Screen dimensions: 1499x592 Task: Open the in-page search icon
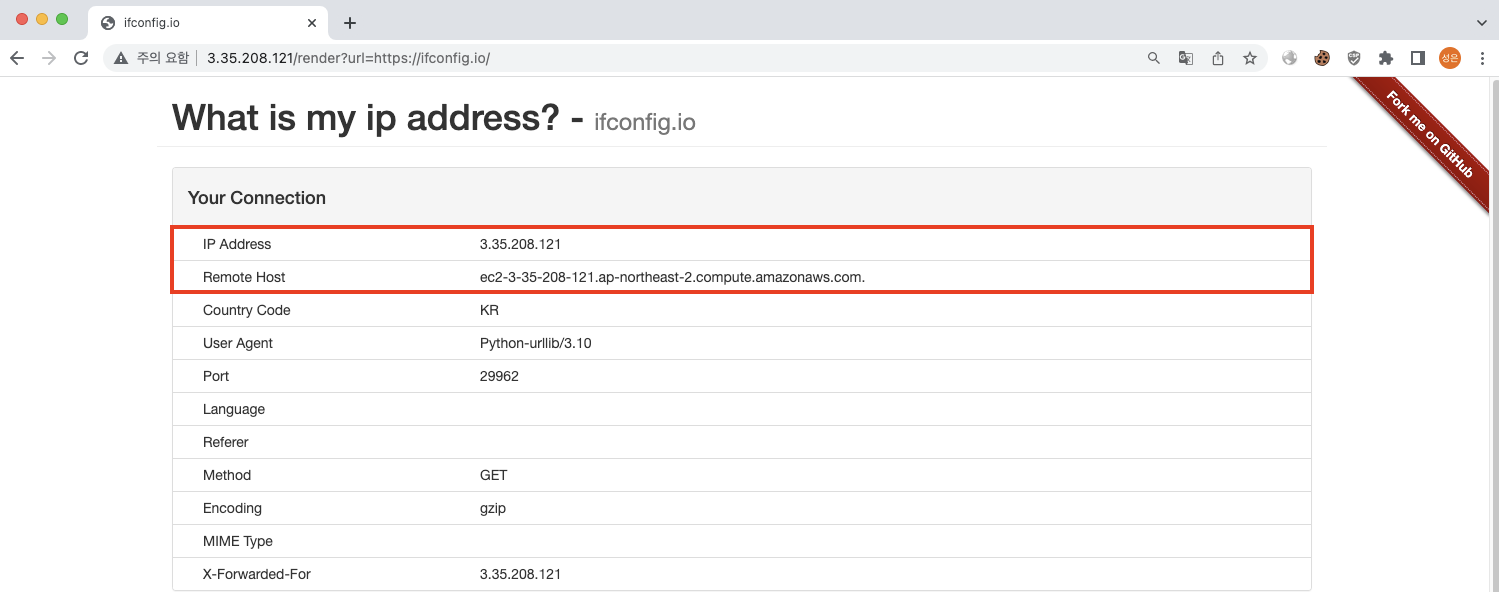click(x=1153, y=57)
